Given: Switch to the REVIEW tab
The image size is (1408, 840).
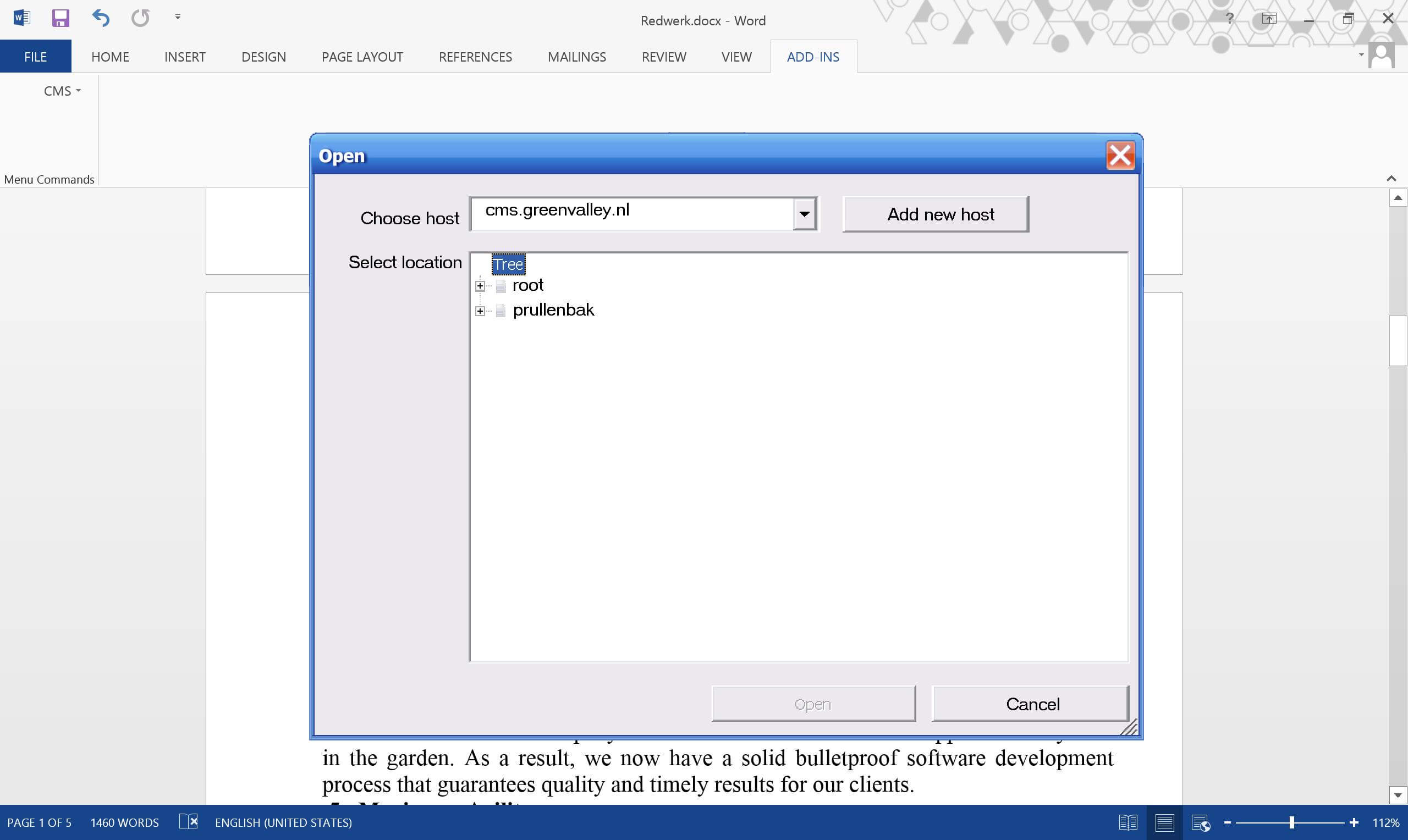Looking at the screenshot, I should pos(663,57).
